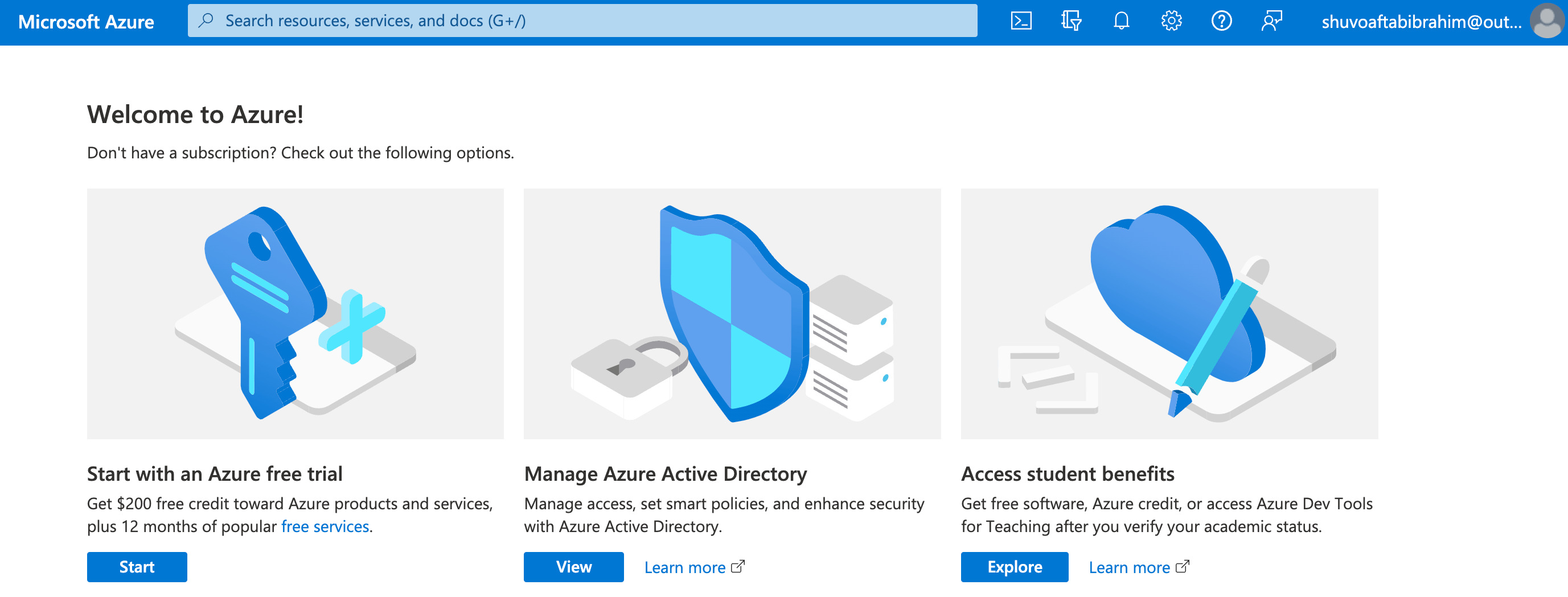The width and height of the screenshot is (1568, 597).
Task: Click the shield illustration for Active Directory
Action: pyautogui.click(x=732, y=313)
